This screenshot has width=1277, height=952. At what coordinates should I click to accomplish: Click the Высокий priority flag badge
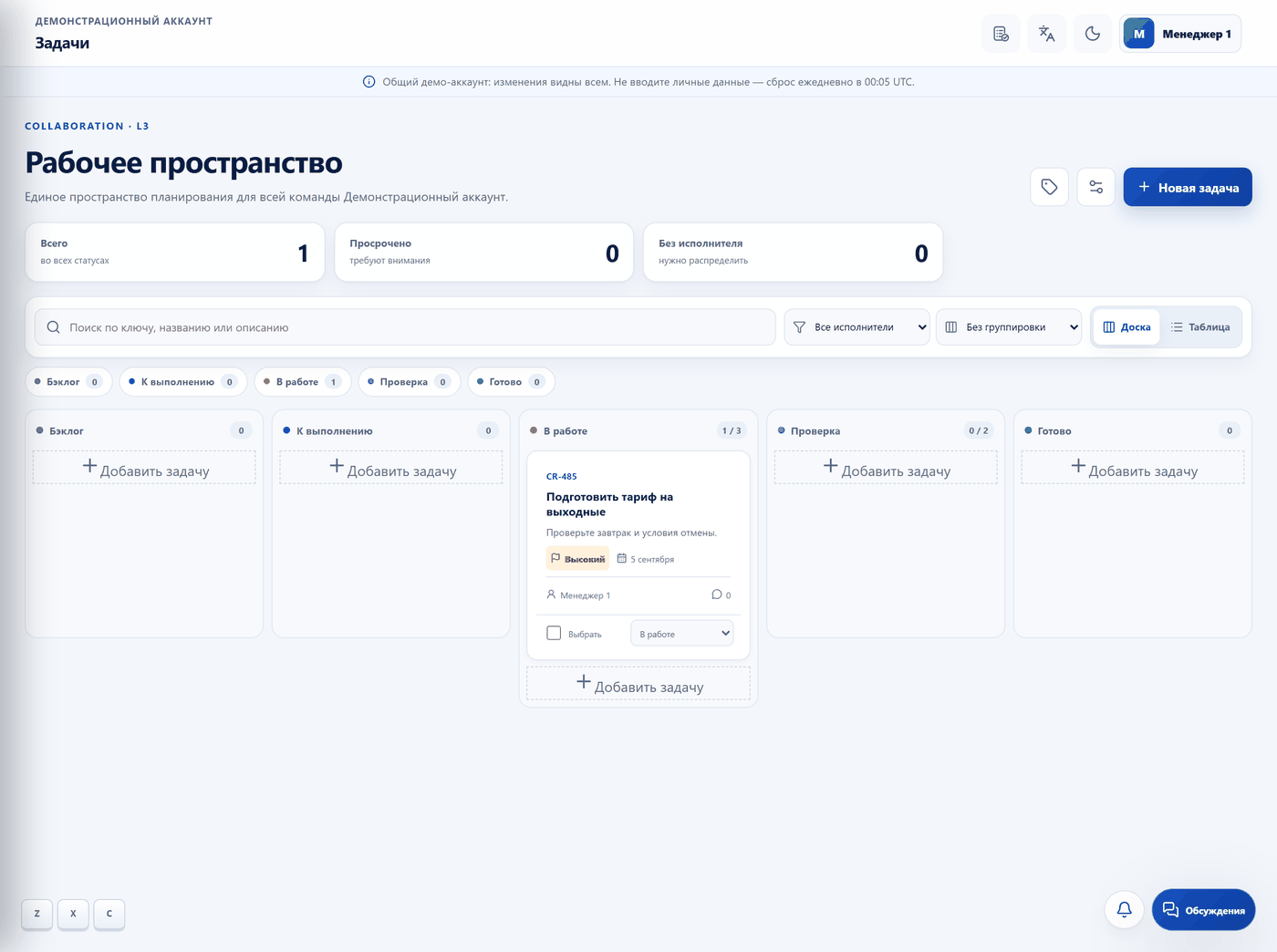click(x=577, y=559)
